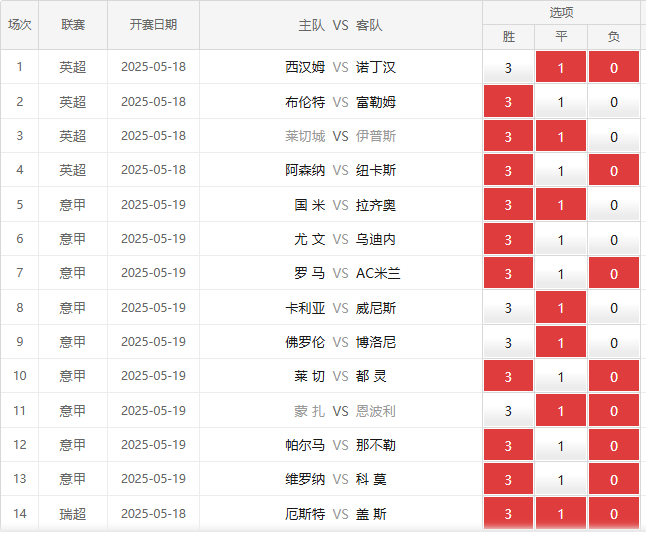646x534 pixels.
Task: Toggle win (3) for 厄斯特 VS 盖斯
Action: [x=508, y=513]
